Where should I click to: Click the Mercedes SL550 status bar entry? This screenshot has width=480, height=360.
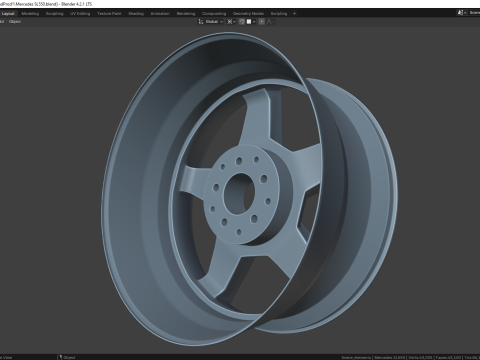pyautogui.click(x=389, y=357)
